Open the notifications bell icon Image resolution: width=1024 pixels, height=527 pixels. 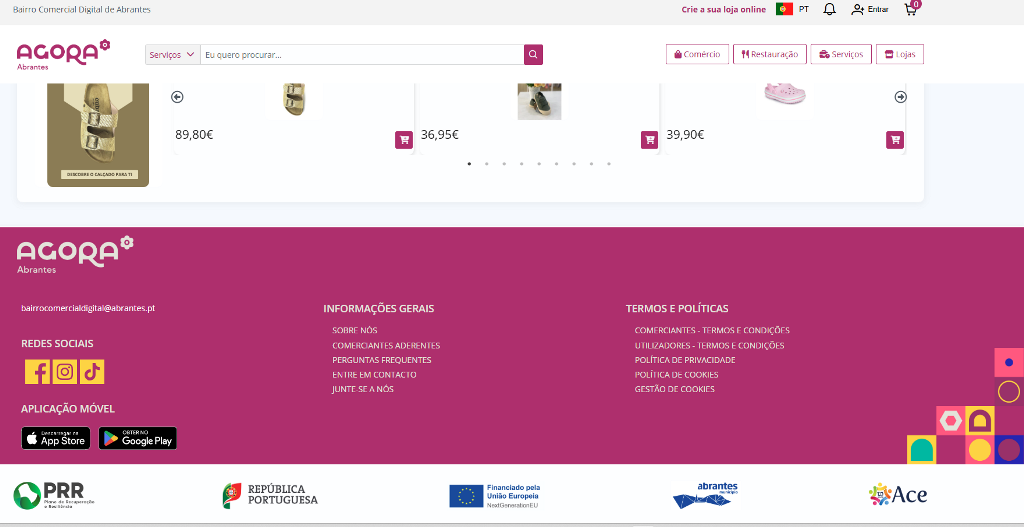click(829, 9)
